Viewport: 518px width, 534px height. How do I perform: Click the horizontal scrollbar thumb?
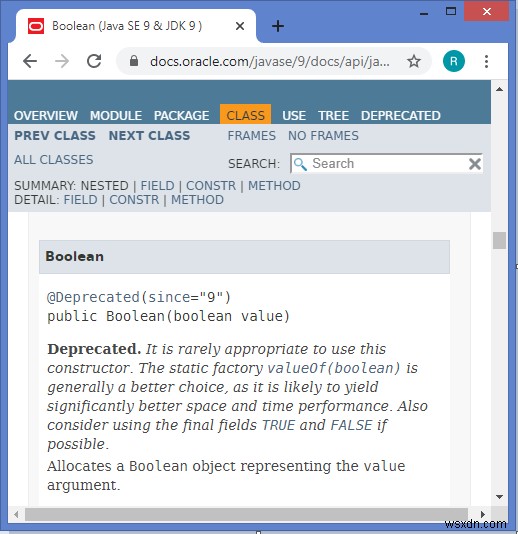coord(246,514)
